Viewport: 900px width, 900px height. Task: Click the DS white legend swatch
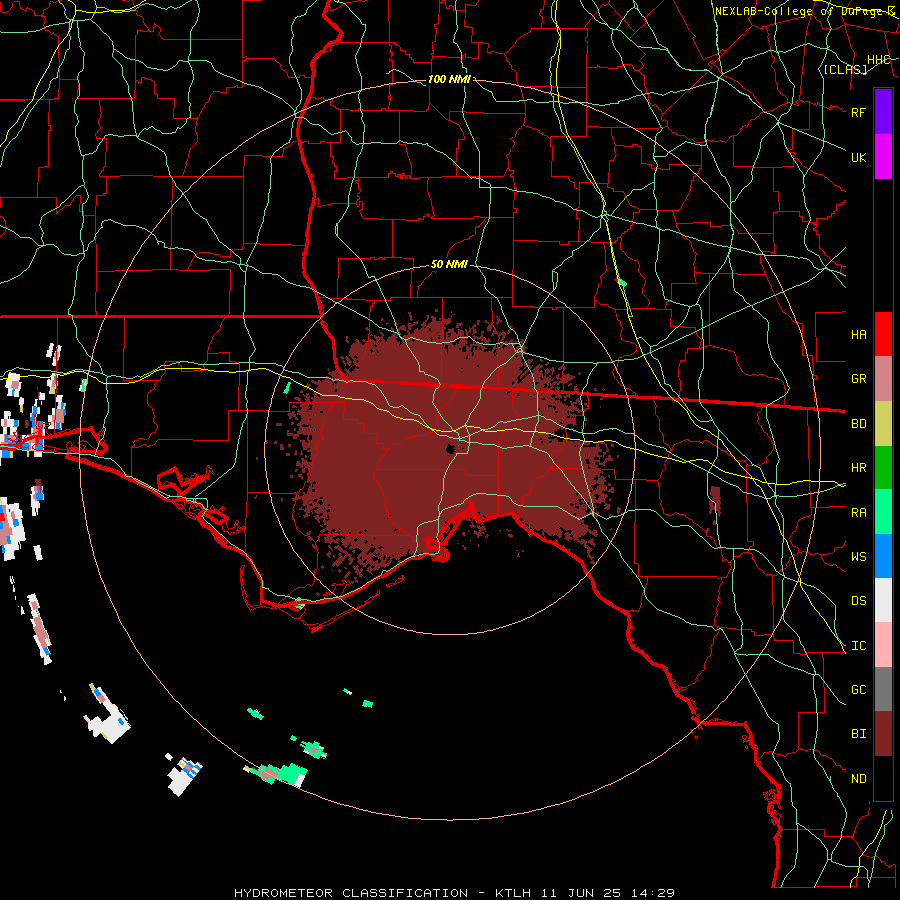(883, 600)
